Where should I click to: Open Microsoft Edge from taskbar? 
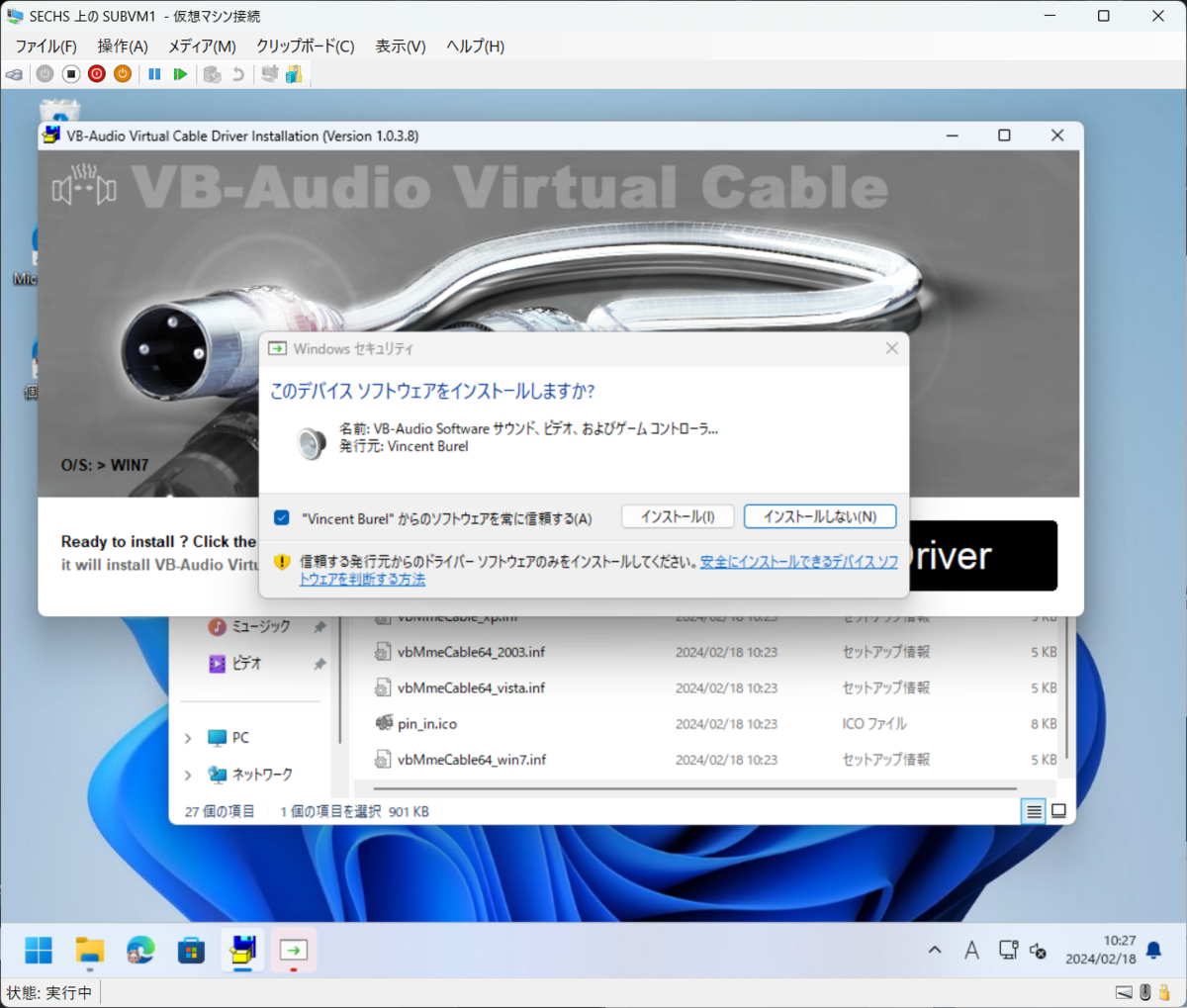pyautogui.click(x=140, y=951)
